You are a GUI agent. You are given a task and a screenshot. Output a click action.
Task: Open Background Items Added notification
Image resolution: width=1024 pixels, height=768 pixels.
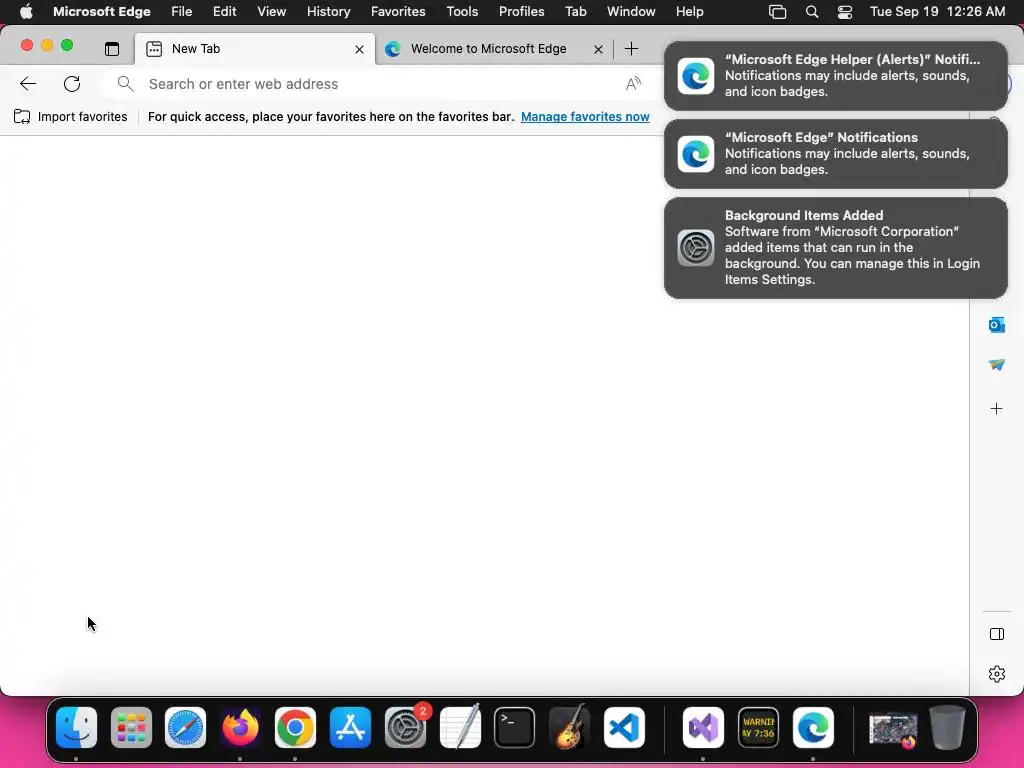tap(836, 248)
